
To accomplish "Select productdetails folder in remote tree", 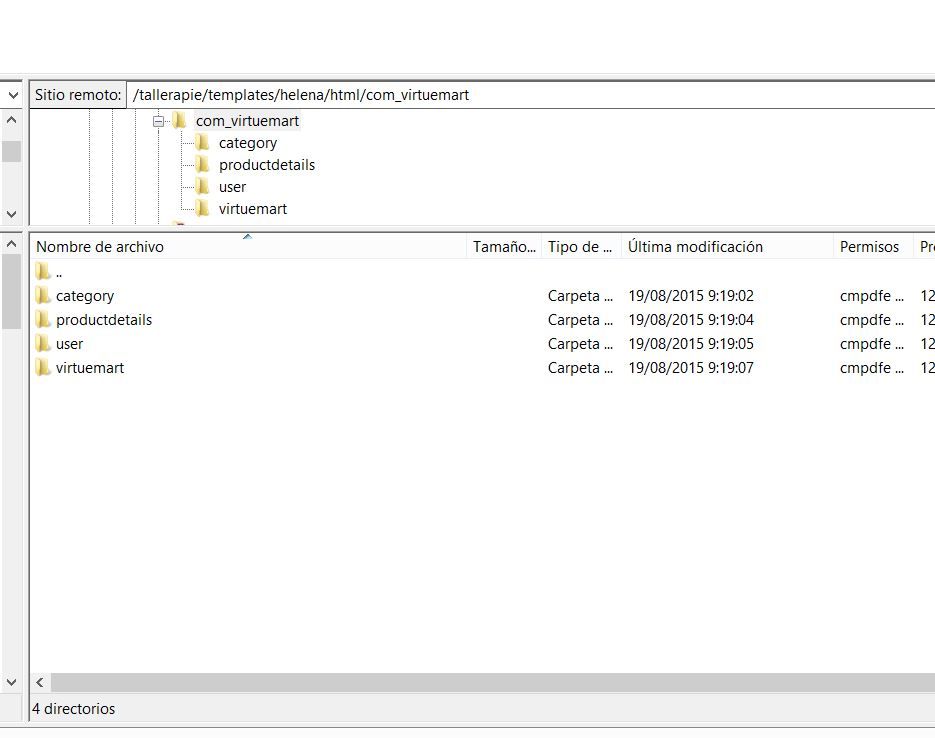I will (x=267, y=165).
